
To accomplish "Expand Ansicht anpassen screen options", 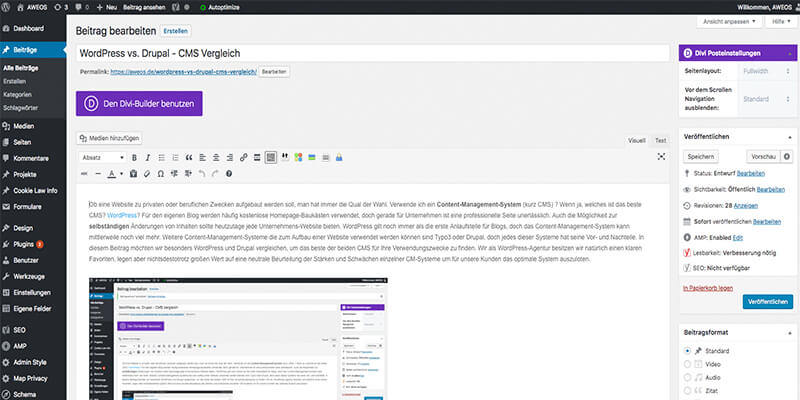I will pyautogui.click(x=729, y=22).
